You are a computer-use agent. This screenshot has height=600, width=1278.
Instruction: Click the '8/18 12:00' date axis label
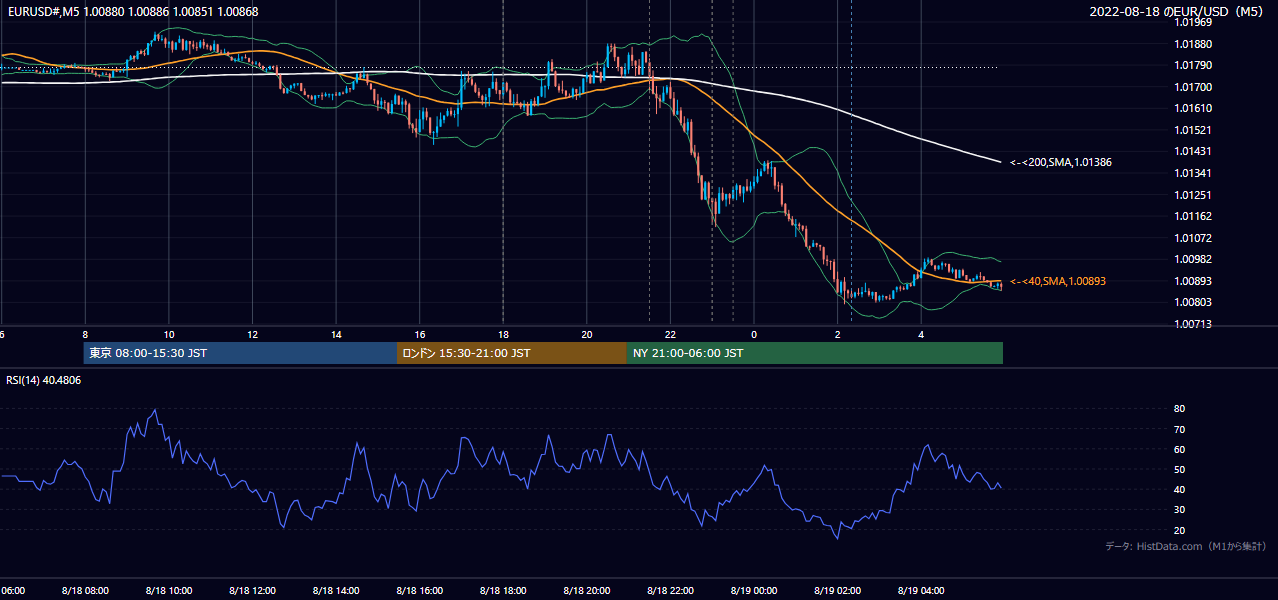pyautogui.click(x=252, y=591)
